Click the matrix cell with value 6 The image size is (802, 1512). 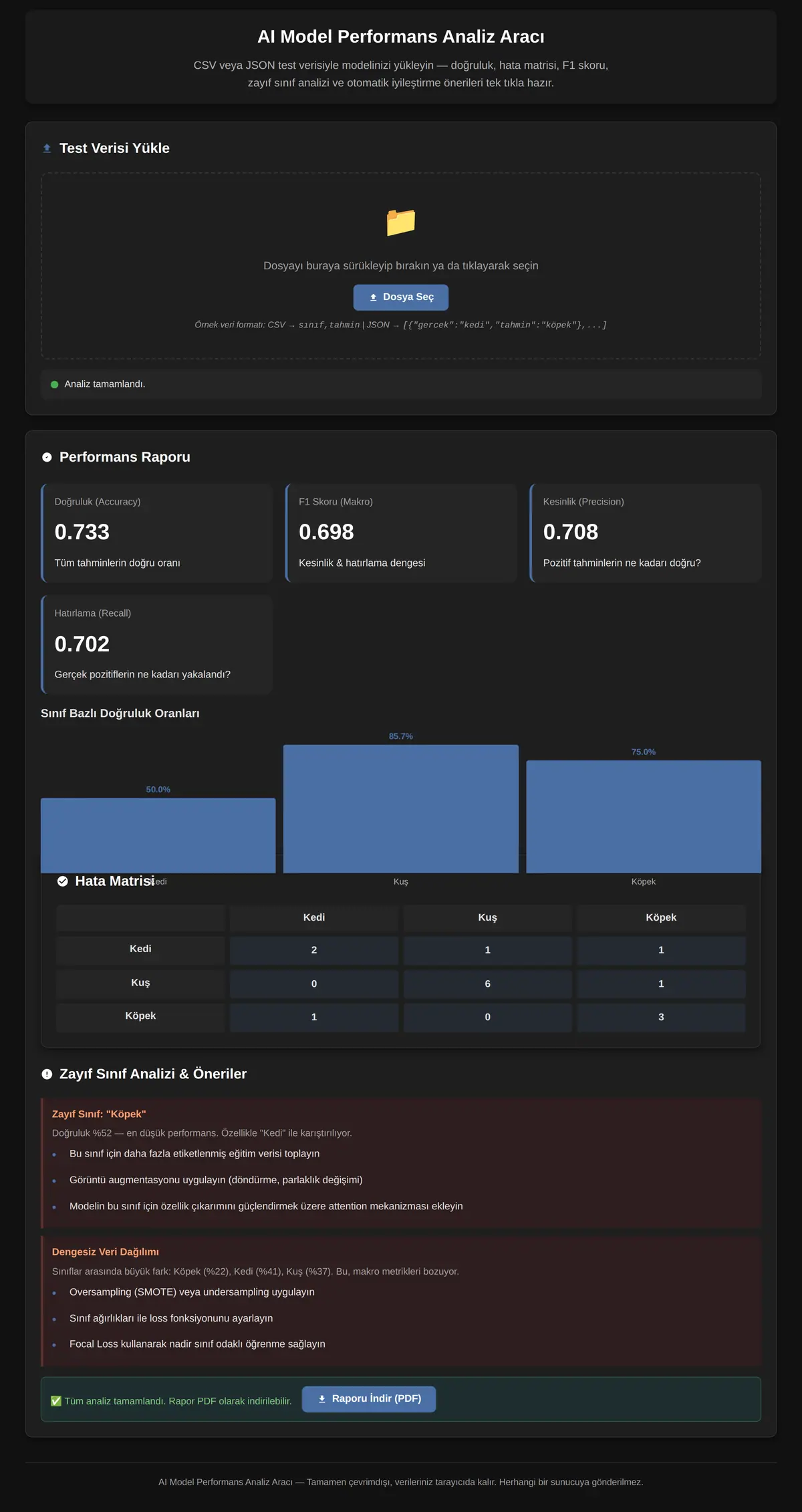tap(488, 984)
